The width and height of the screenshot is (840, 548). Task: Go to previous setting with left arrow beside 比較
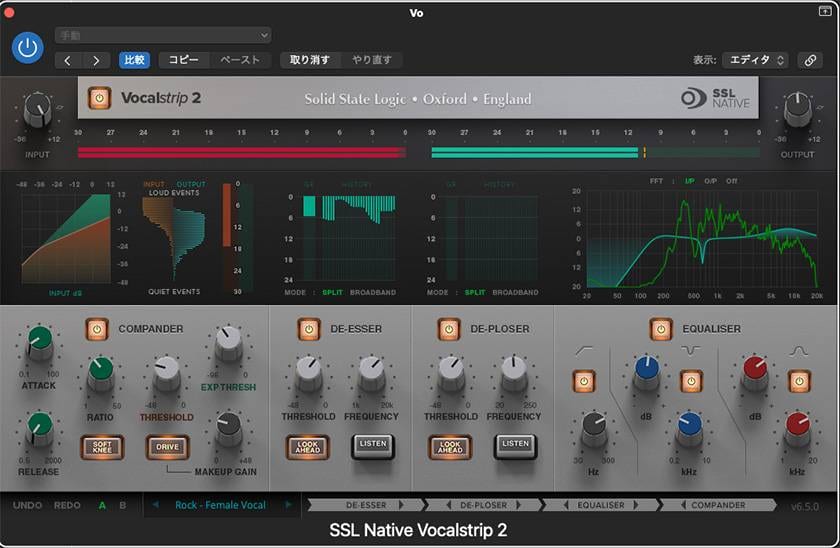pos(68,60)
